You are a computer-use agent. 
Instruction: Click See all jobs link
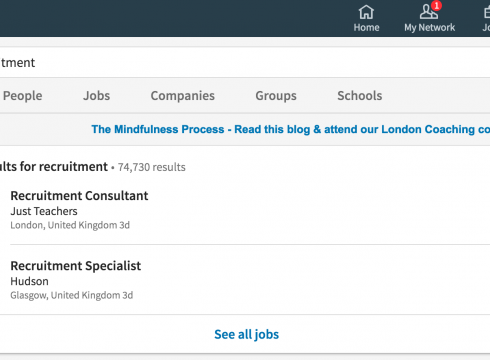point(246,334)
